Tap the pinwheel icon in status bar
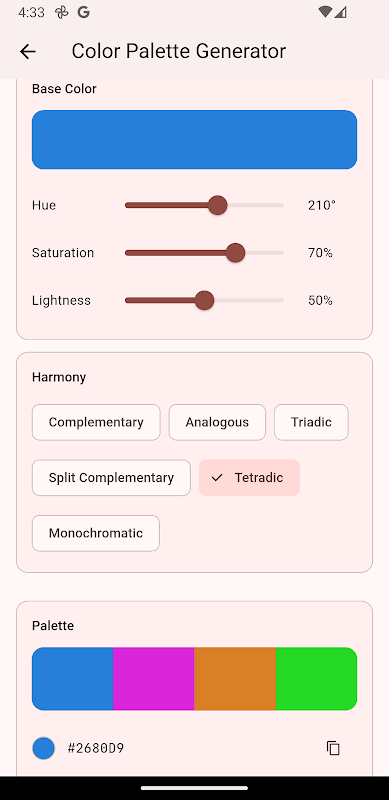The width and height of the screenshot is (389, 800). (x=61, y=12)
